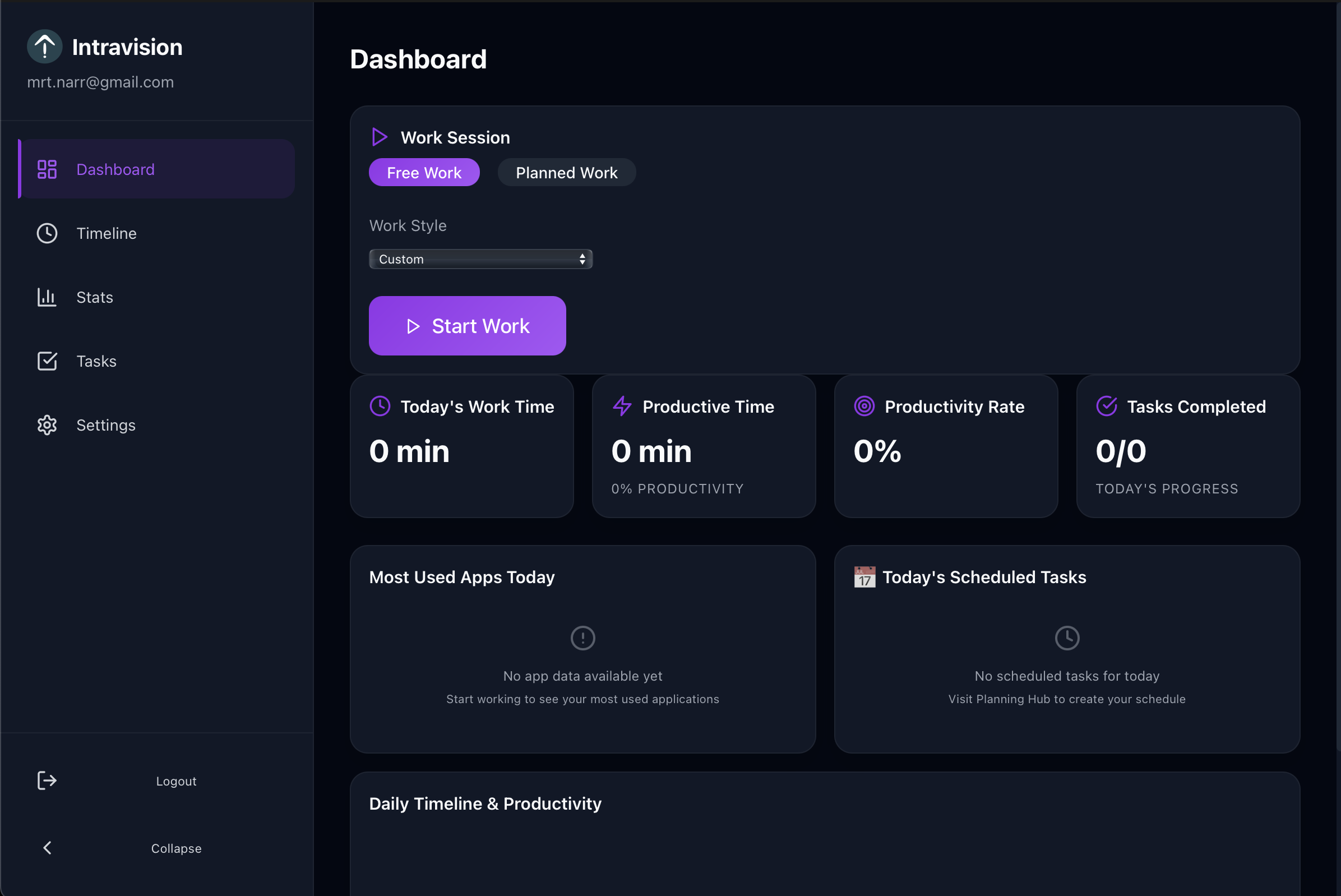Click the Tasks checkbox icon in sidebar
Image resolution: width=1341 pixels, height=896 pixels.
47,361
